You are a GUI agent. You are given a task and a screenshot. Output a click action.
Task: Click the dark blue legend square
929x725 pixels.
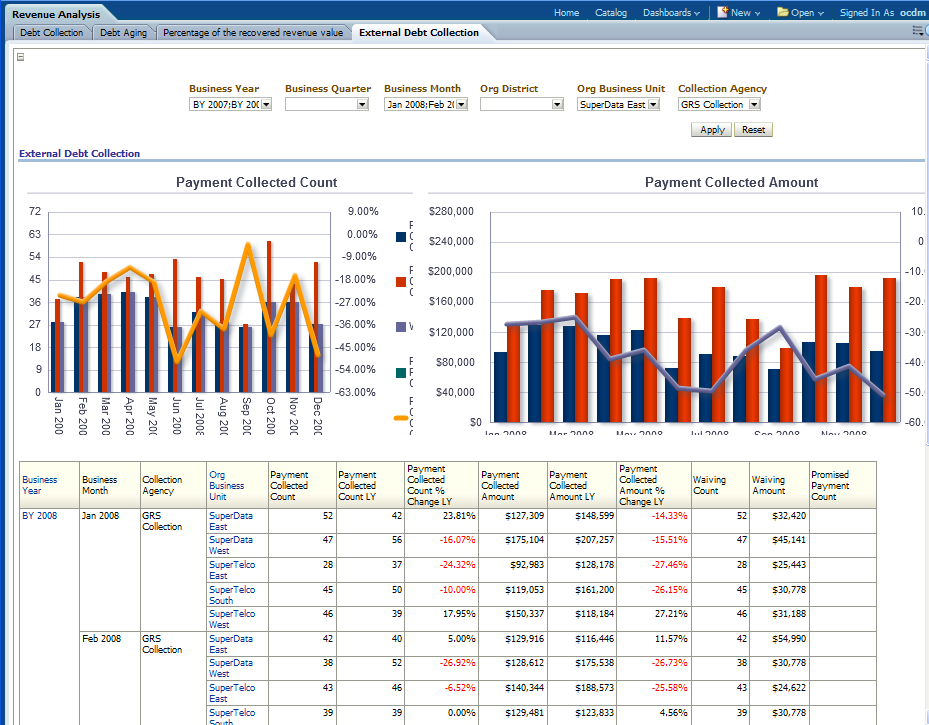pyautogui.click(x=401, y=237)
